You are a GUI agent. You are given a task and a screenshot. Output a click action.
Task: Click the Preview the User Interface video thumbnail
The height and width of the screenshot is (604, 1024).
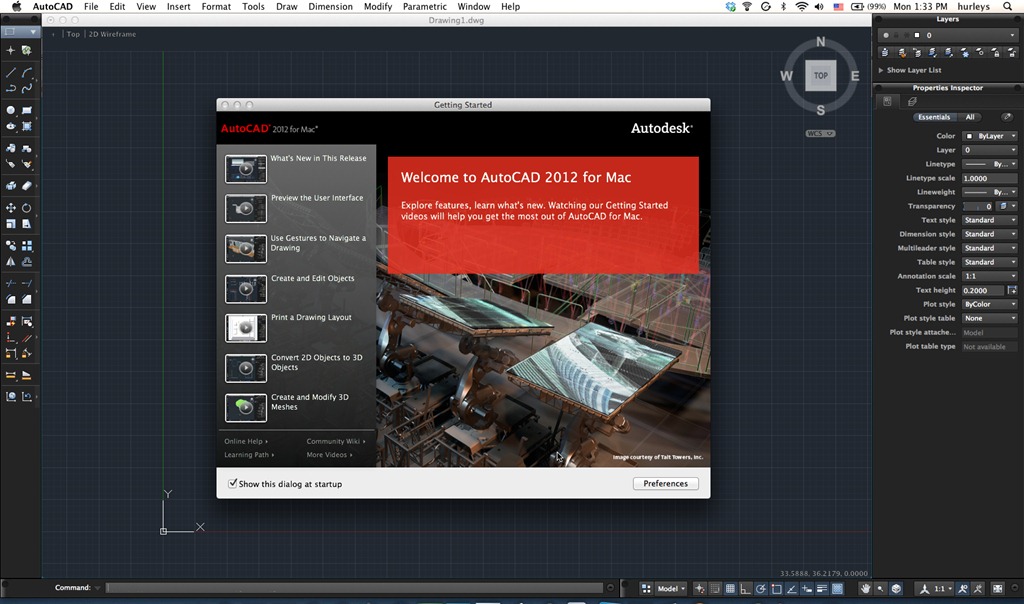click(x=245, y=208)
